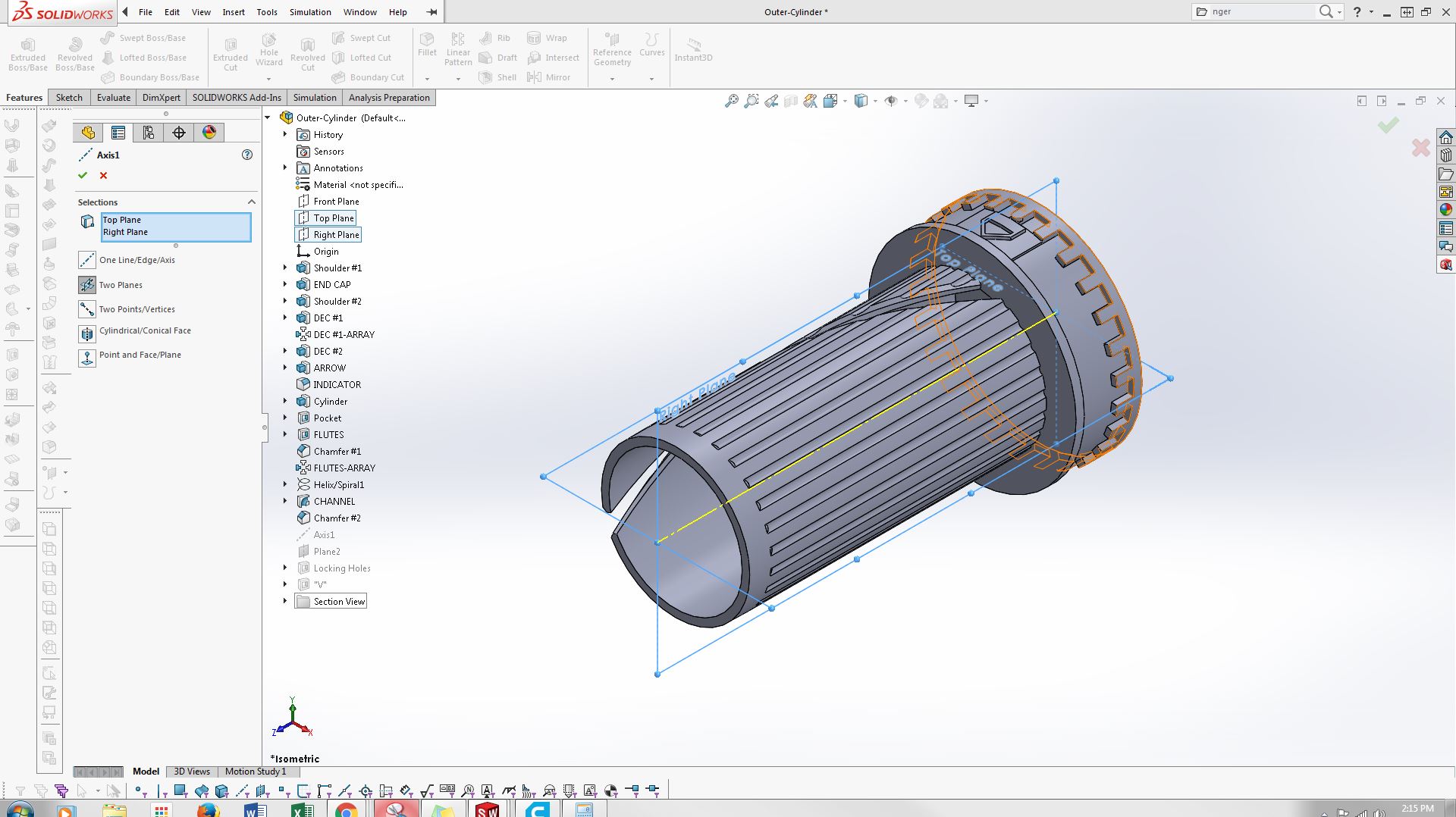The width and height of the screenshot is (1456, 817).
Task: Expand the Helix/Spiral1 tree node
Action: [x=285, y=484]
